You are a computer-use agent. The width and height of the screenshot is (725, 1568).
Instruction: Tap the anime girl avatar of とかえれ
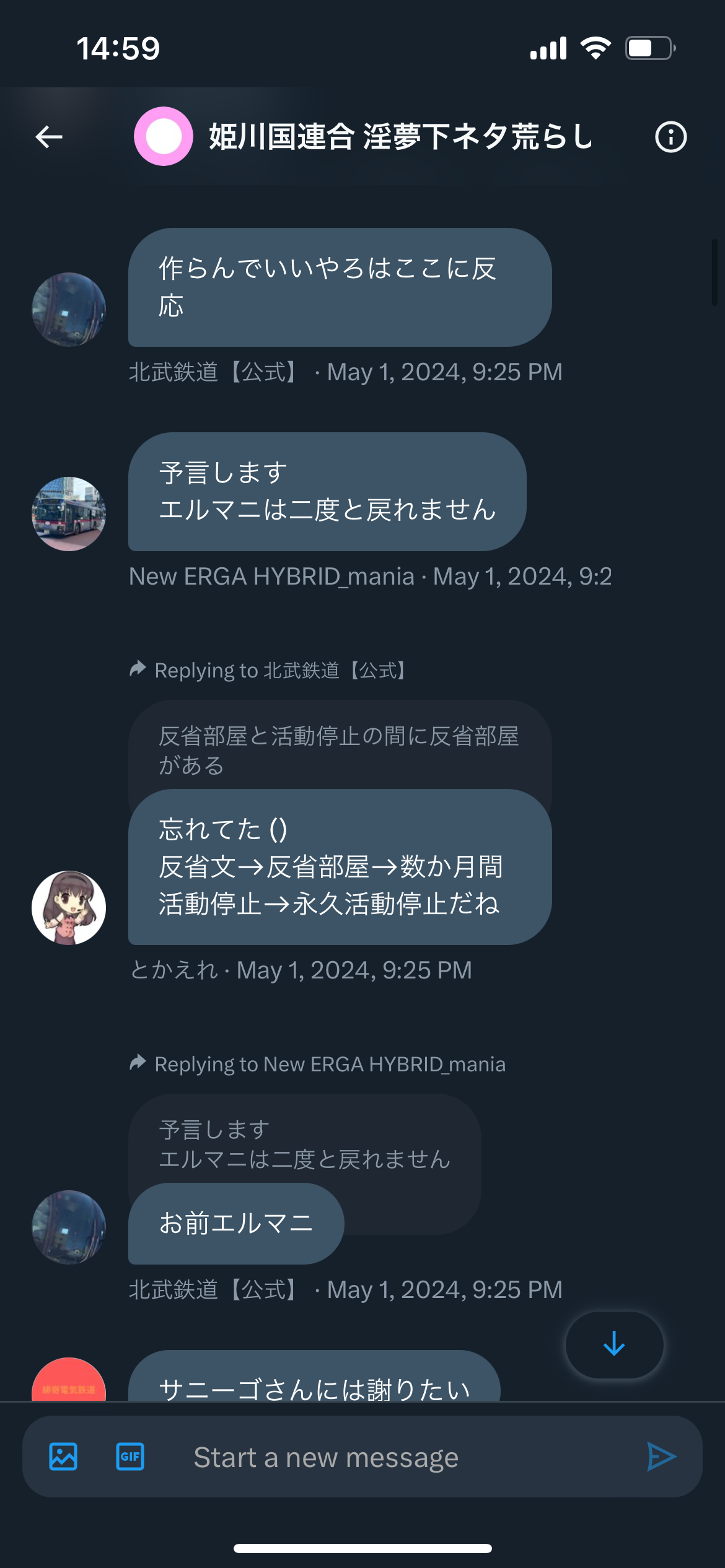pos(69,907)
